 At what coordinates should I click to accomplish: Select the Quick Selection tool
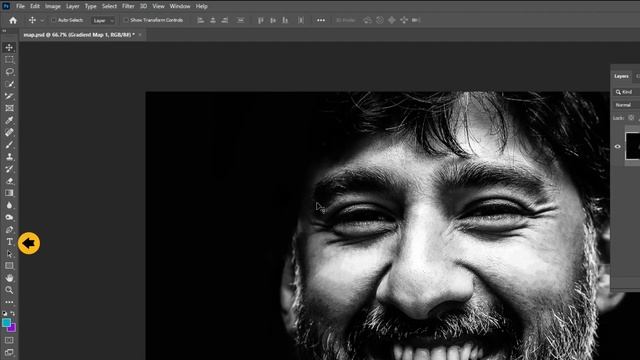click(x=9, y=84)
